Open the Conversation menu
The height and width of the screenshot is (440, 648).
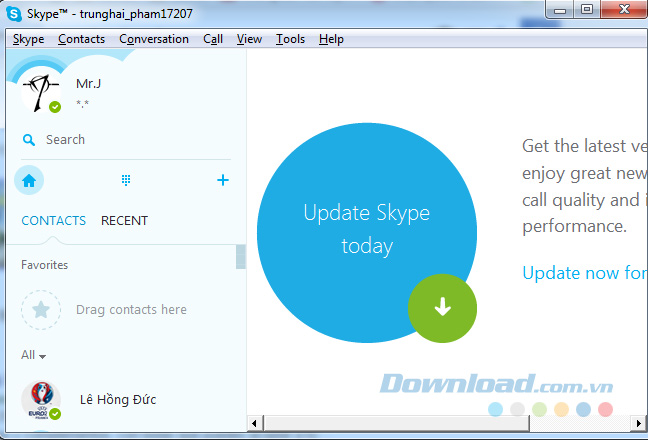pos(154,39)
